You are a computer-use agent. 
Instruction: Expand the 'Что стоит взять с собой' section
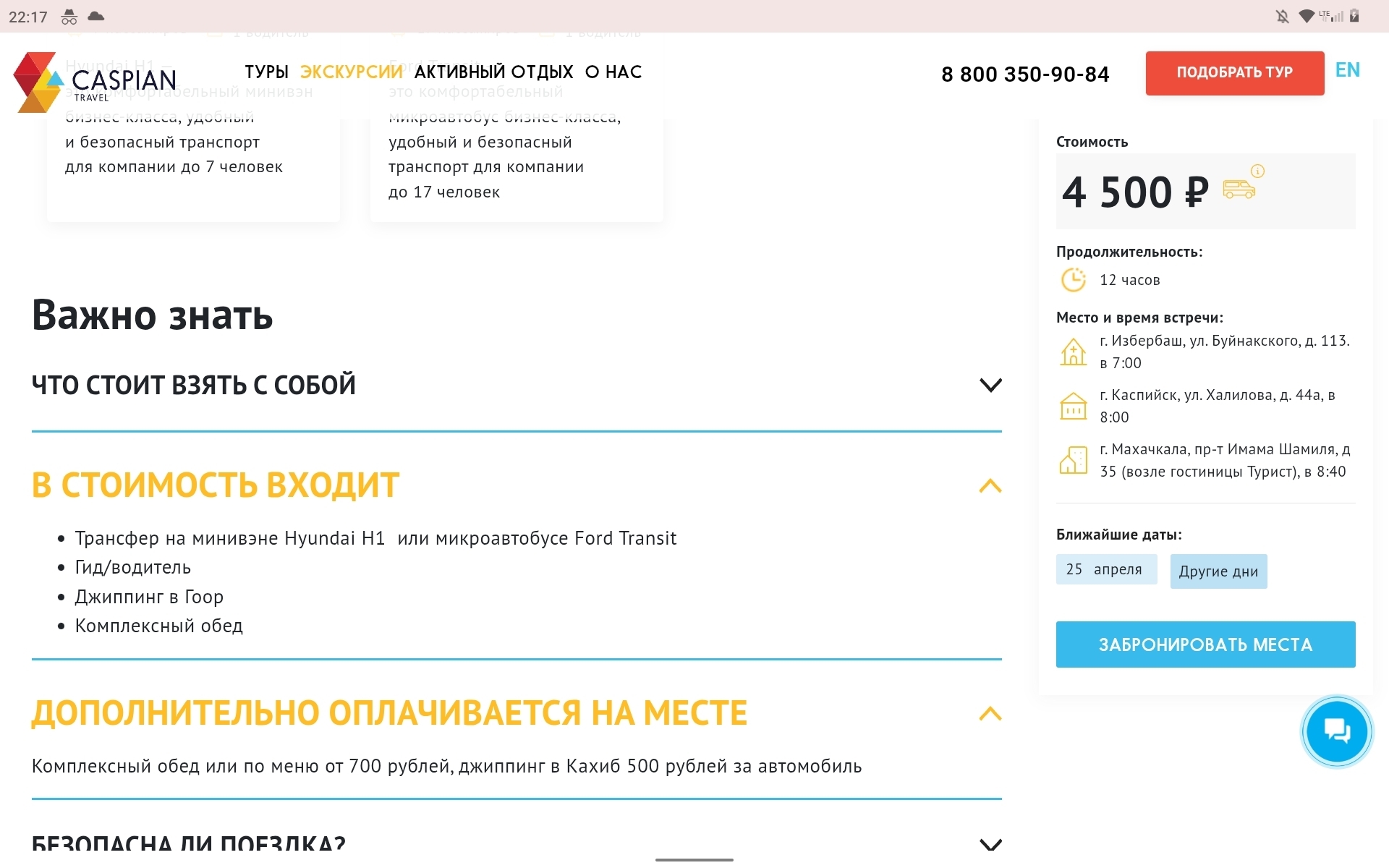coord(517,385)
